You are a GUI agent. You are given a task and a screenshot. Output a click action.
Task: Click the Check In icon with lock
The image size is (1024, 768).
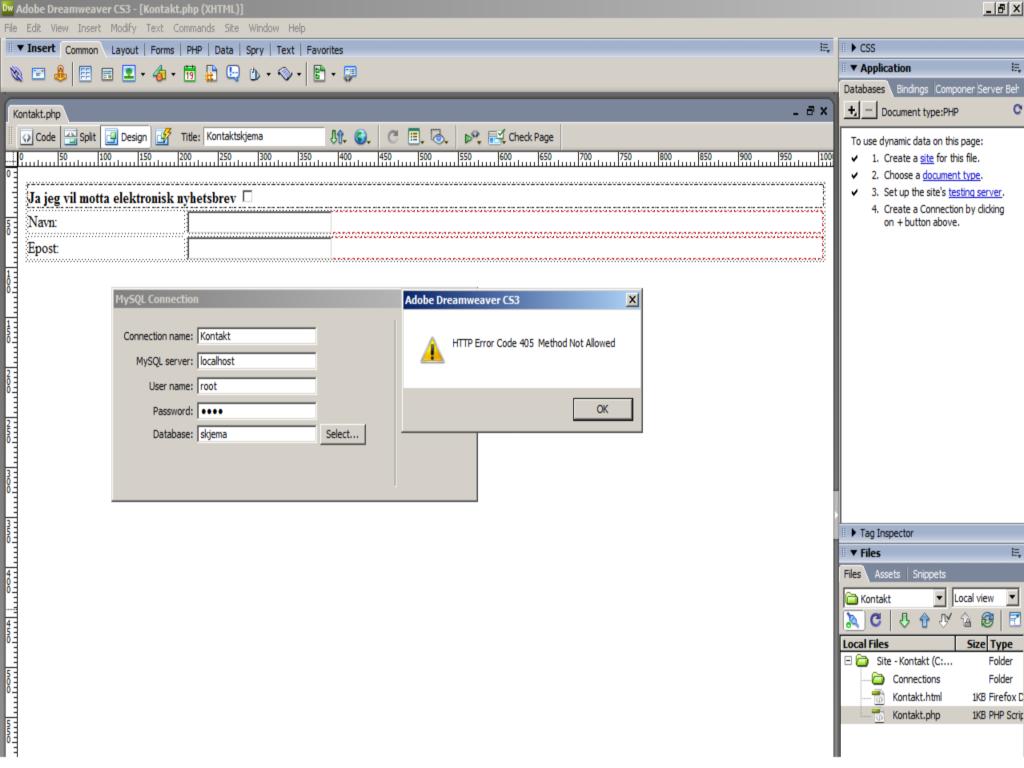[966, 620]
